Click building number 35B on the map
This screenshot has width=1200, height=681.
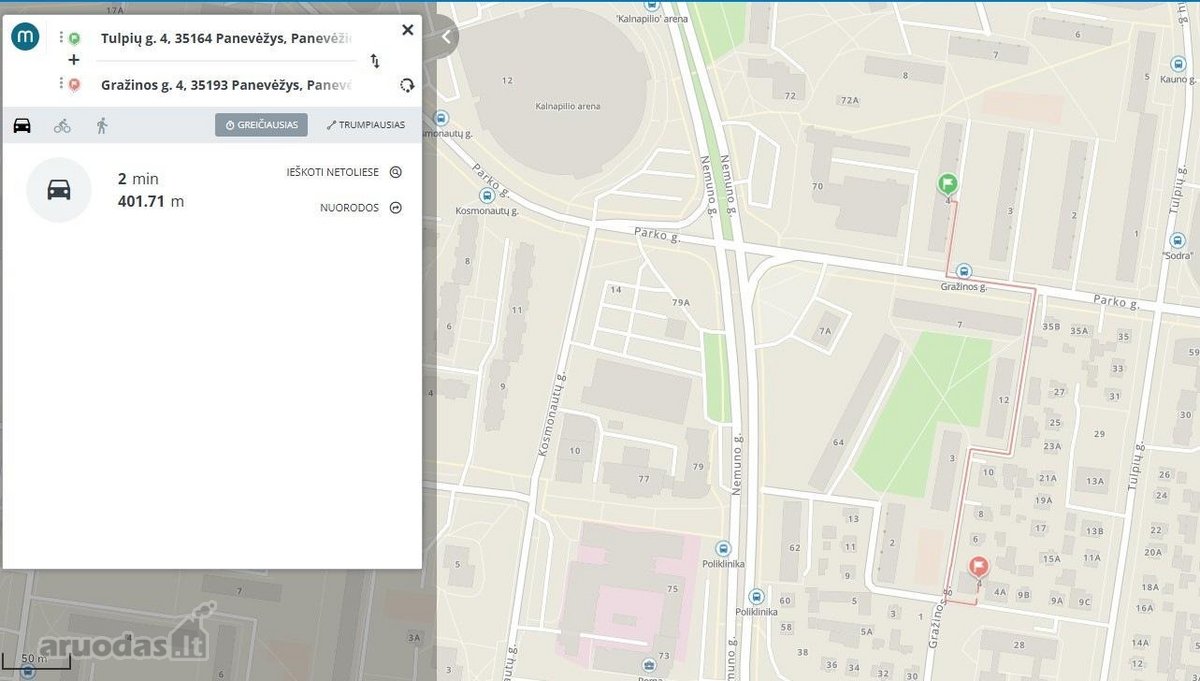coord(1050,326)
